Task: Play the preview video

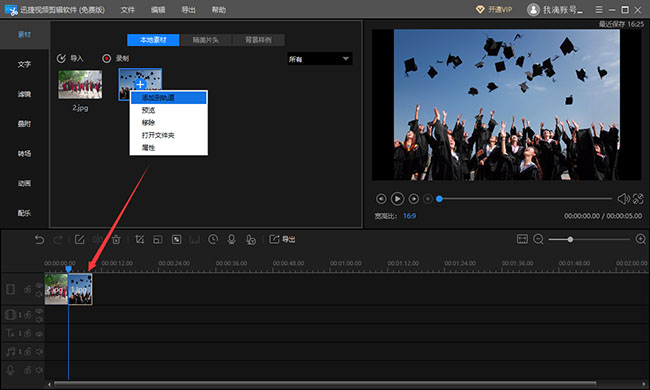Action: tap(397, 199)
